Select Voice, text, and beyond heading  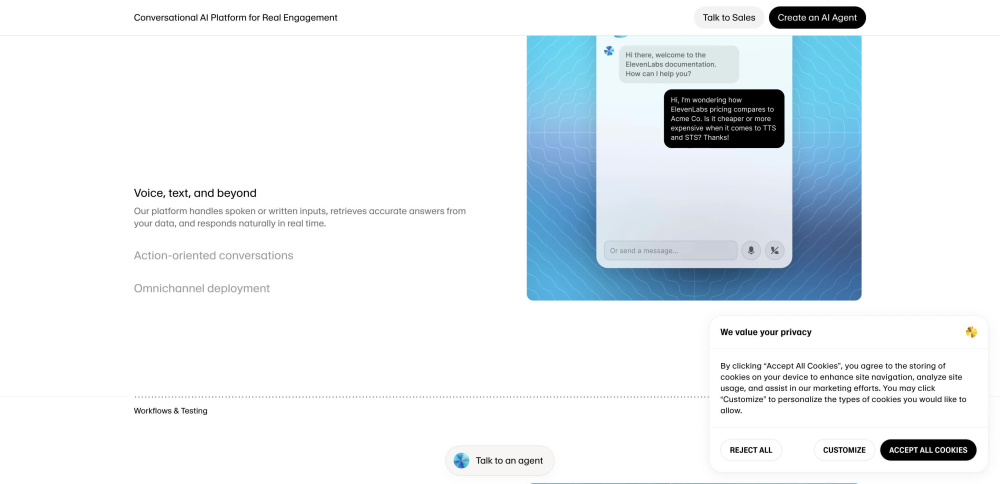point(195,193)
